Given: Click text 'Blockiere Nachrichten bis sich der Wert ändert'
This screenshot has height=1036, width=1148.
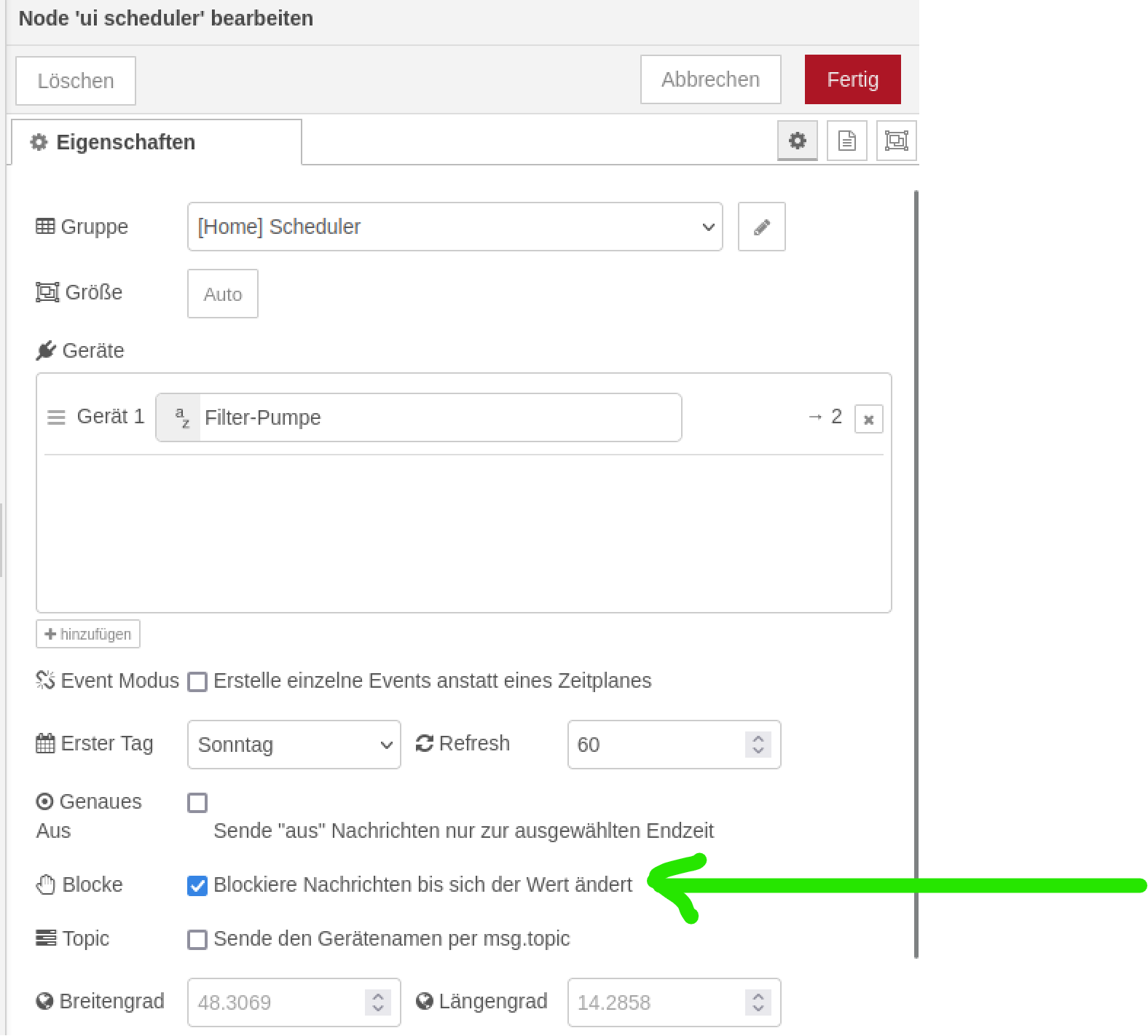Looking at the screenshot, I should click(423, 884).
